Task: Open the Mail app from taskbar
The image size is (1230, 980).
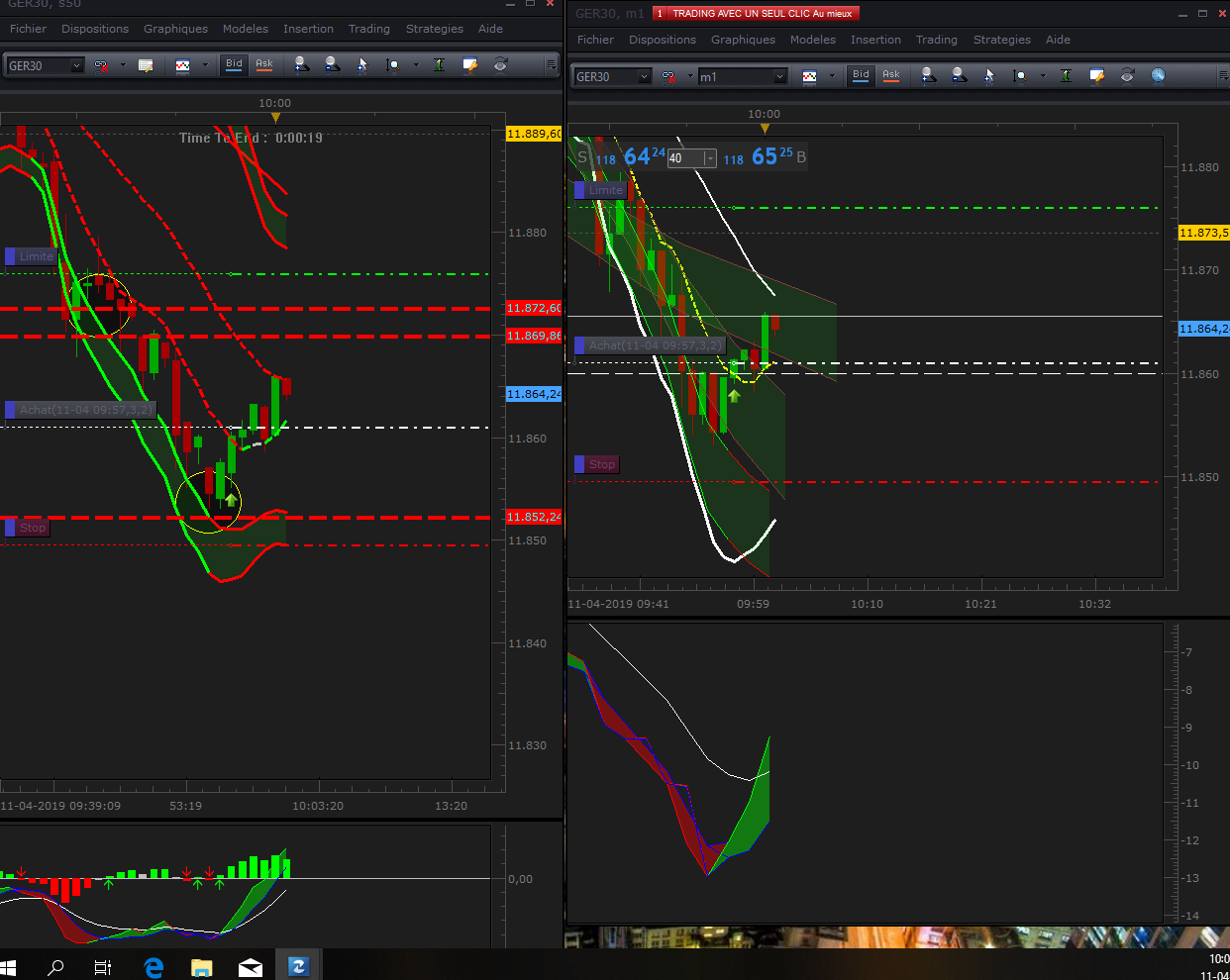Action: click(x=251, y=966)
